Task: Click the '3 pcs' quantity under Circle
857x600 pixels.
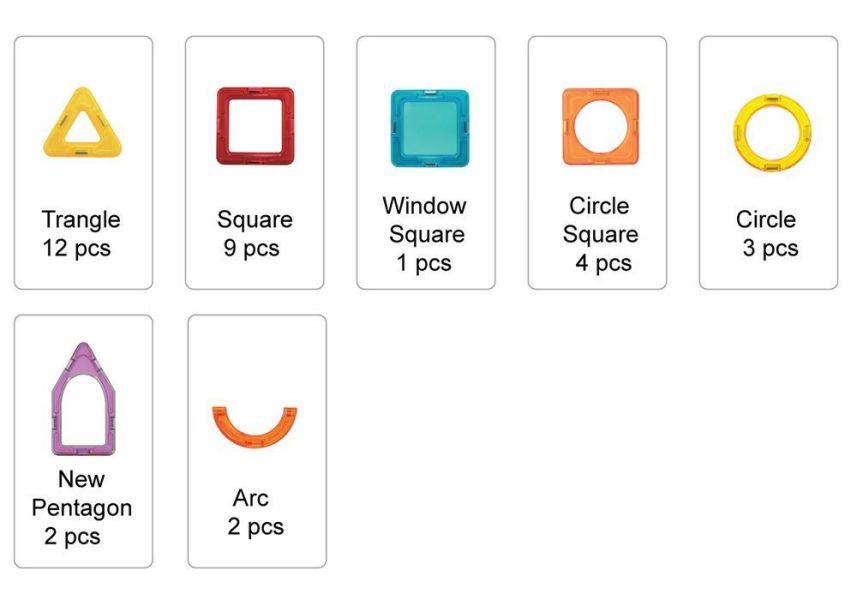Action: (771, 249)
